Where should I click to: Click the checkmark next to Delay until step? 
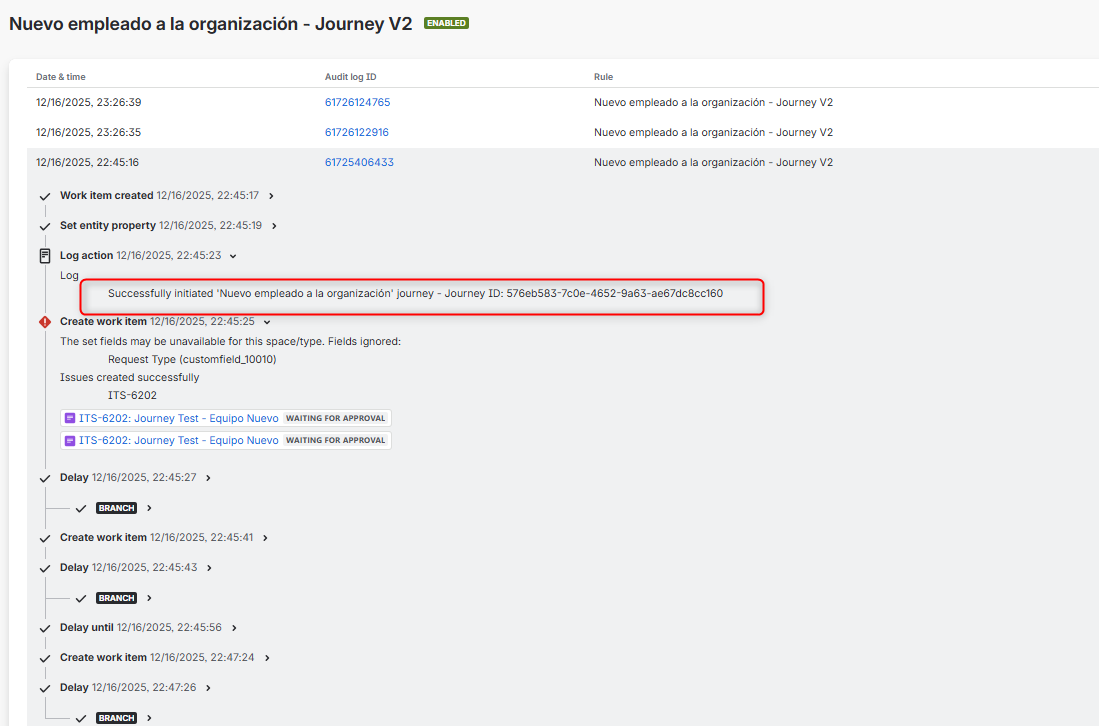point(44,627)
